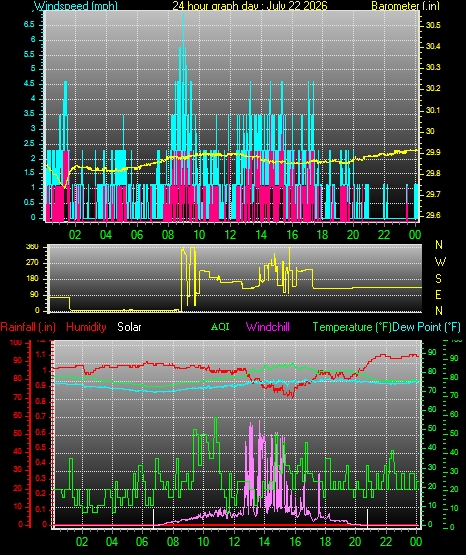The image size is (466, 555).
Task: Click the "24 hour graph day : July 22 2026" title
Action: [x=250, y=5]
